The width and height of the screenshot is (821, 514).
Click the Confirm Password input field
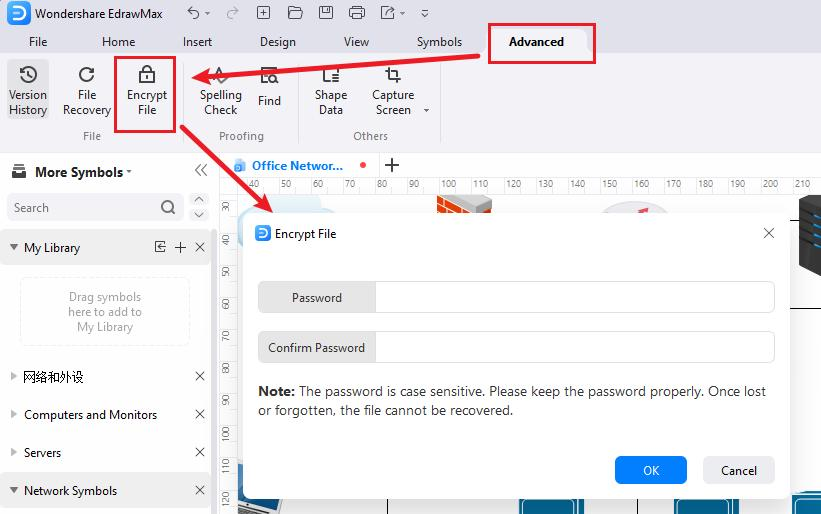(574, 347)
